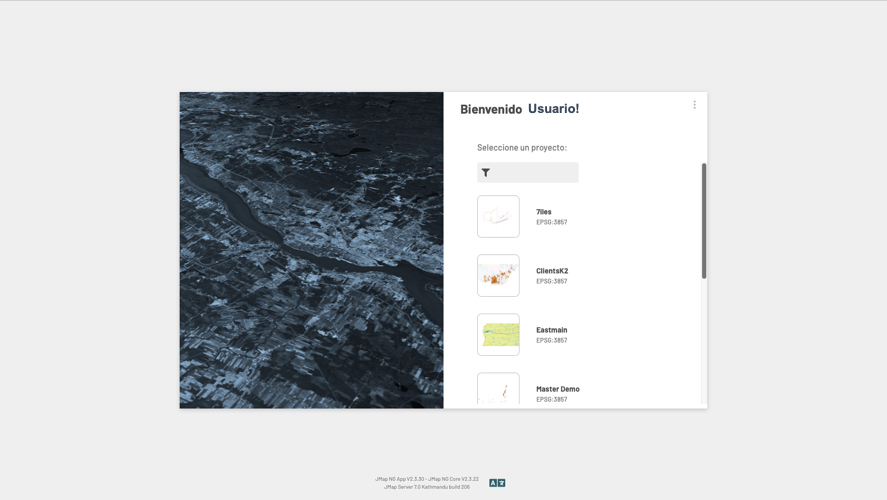The image size is (887, 500).
Task: Click the EPSG:3857 label under 7iles
Action: click(551, 222)
